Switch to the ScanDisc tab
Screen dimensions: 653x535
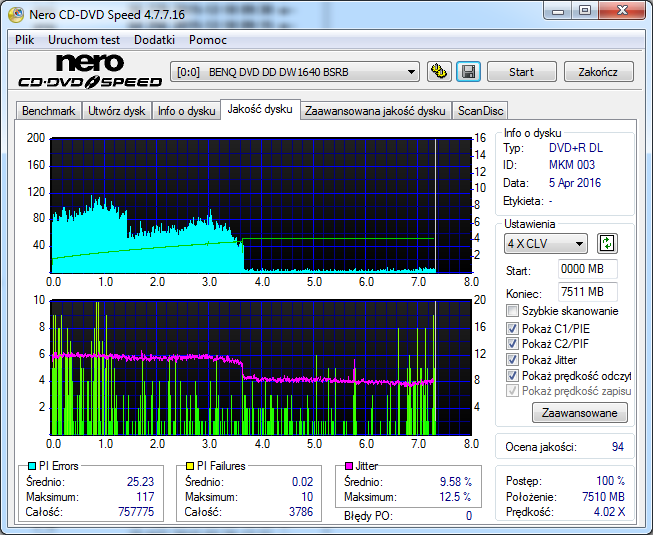481,111
